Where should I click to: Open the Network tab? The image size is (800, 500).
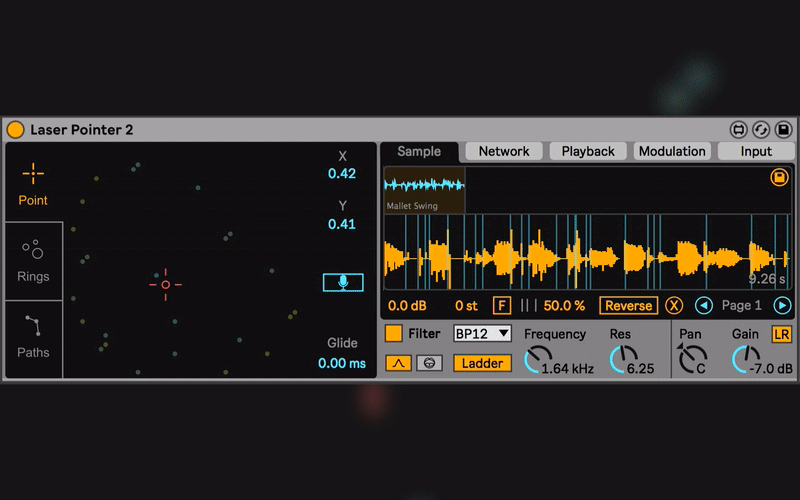pyautogui.click(x=504, y=151)
